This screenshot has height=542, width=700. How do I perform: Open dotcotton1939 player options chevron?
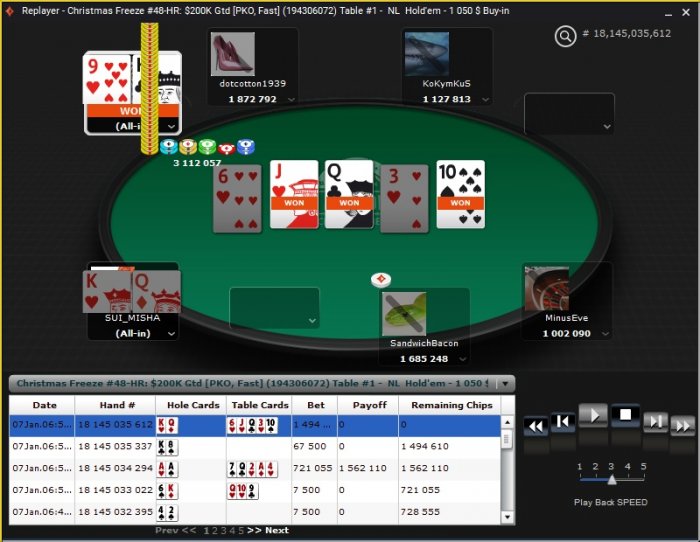coord(291,100)
